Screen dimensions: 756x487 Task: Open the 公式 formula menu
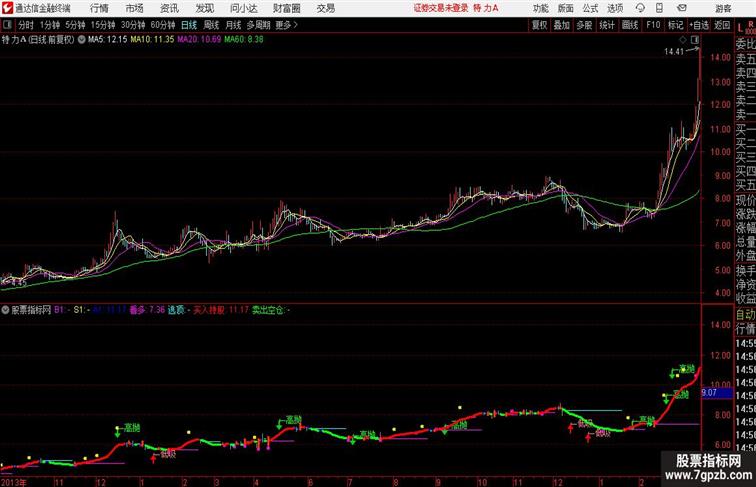tap(590, 8)
